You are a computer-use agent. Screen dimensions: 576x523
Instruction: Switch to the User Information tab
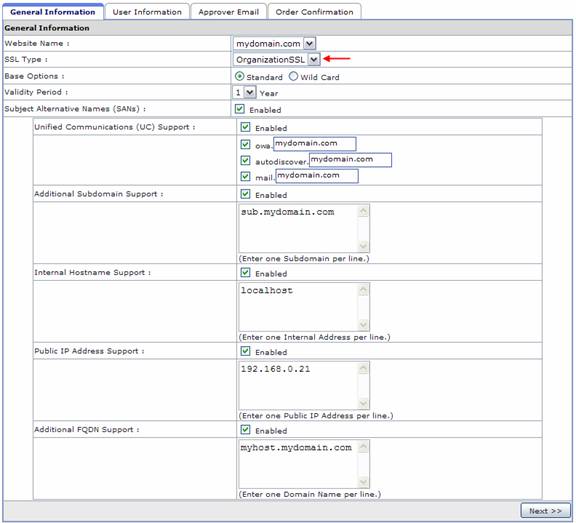point(147,12)
